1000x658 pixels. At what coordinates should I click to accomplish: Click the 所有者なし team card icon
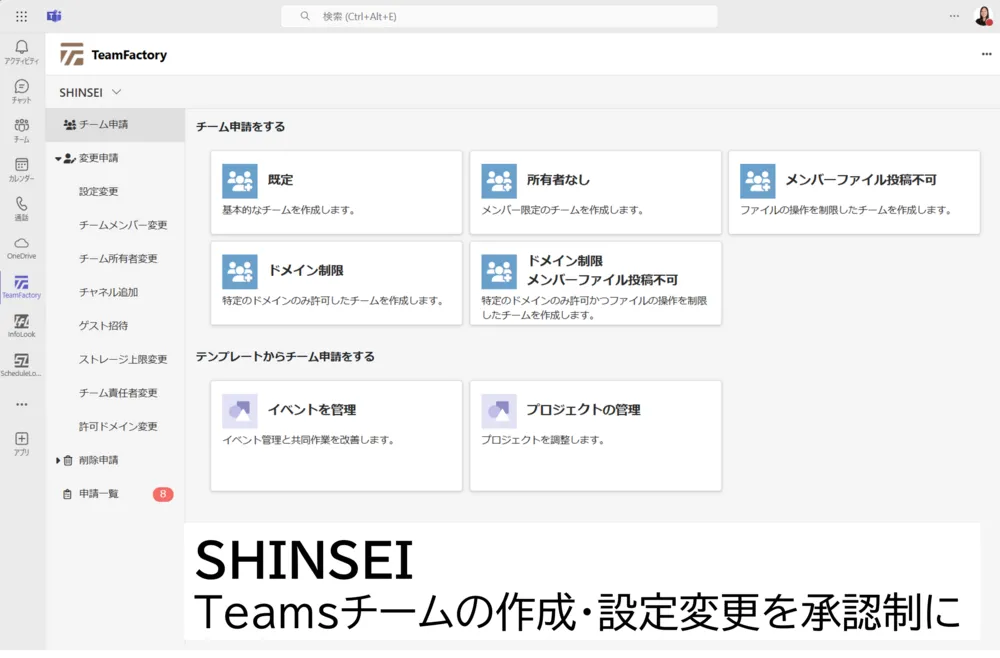pos(499,181)
